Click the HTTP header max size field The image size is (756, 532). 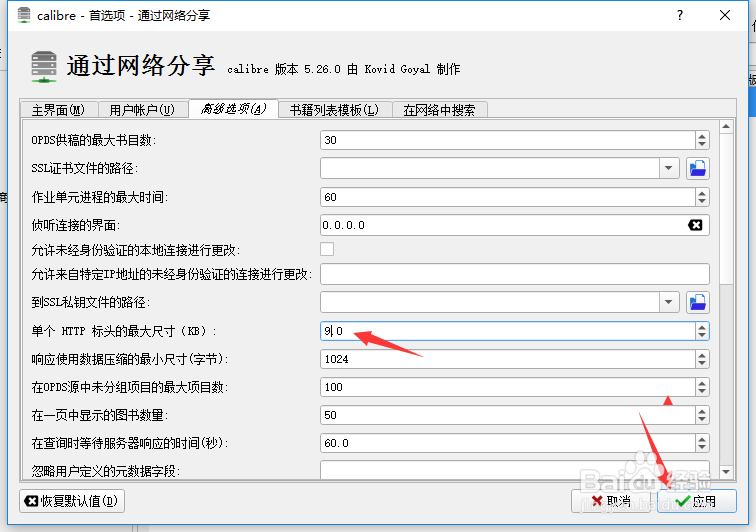[x=506, y=331]
